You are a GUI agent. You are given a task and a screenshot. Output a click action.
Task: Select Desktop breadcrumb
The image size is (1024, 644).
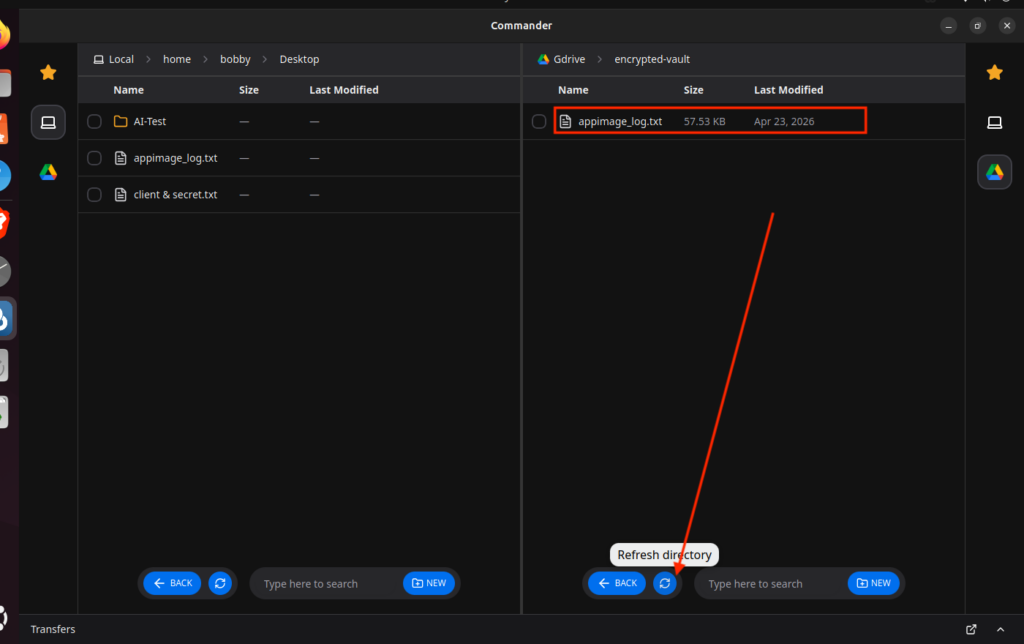pos(299,59)
